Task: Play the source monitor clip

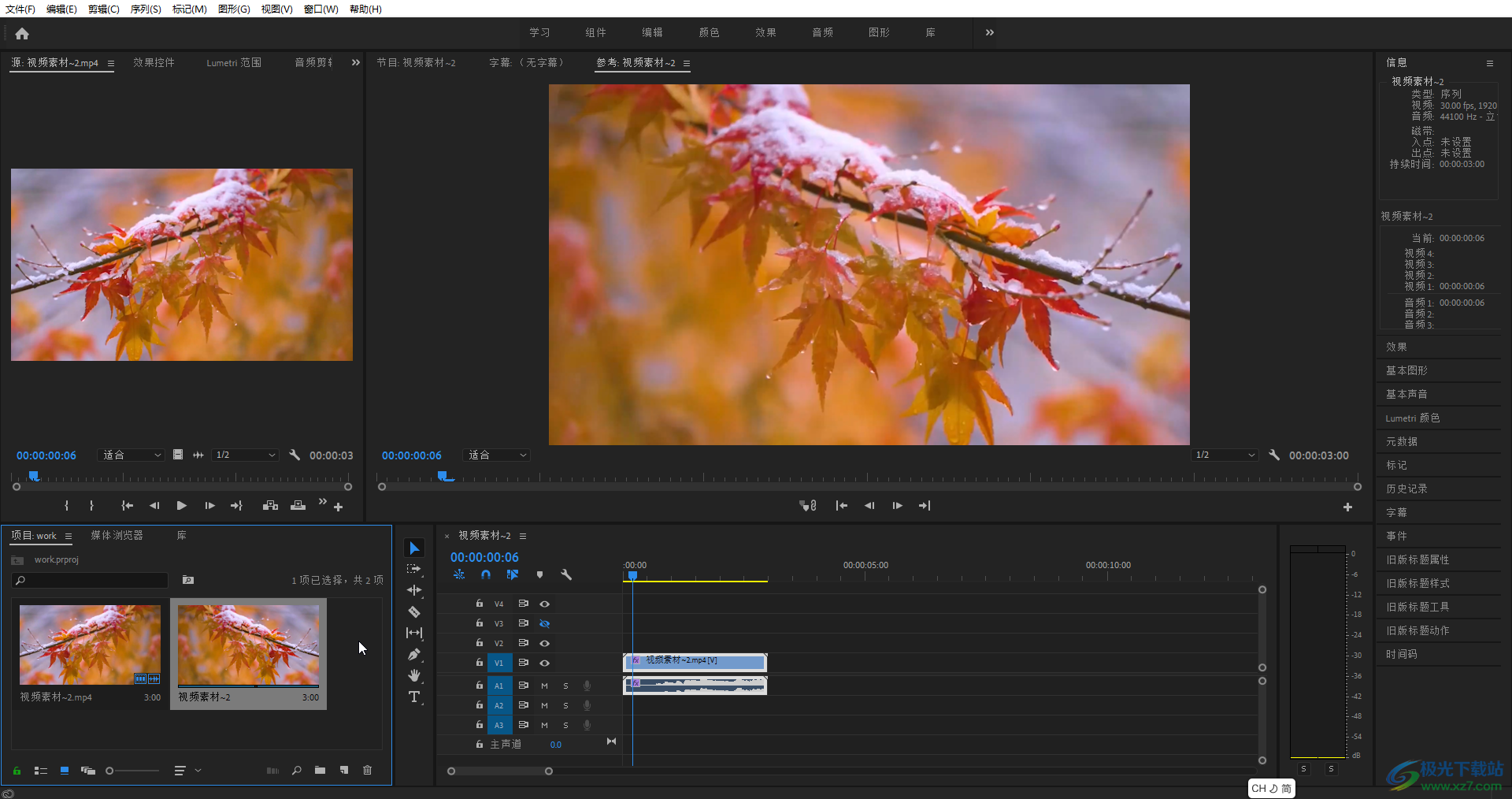Action: tap(182, 506)
